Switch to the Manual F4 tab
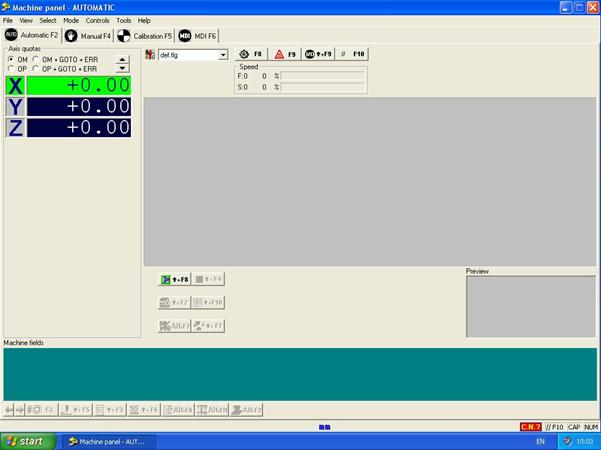The image size is (601, 450). click(x=88, y=35)
